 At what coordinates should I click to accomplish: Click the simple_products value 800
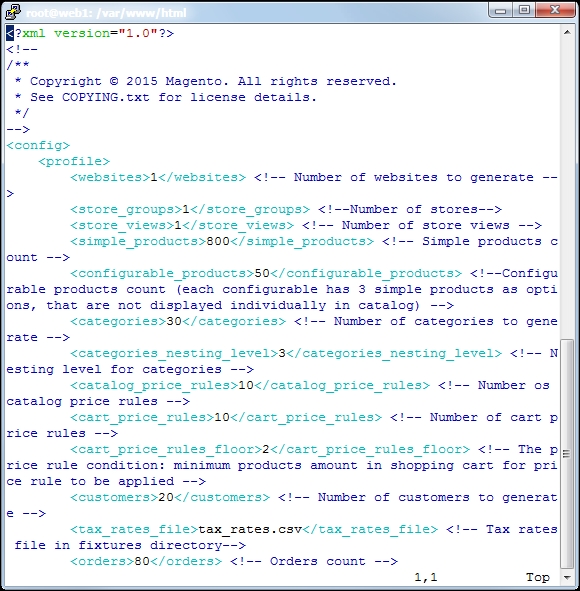click(x=218, y=242)
